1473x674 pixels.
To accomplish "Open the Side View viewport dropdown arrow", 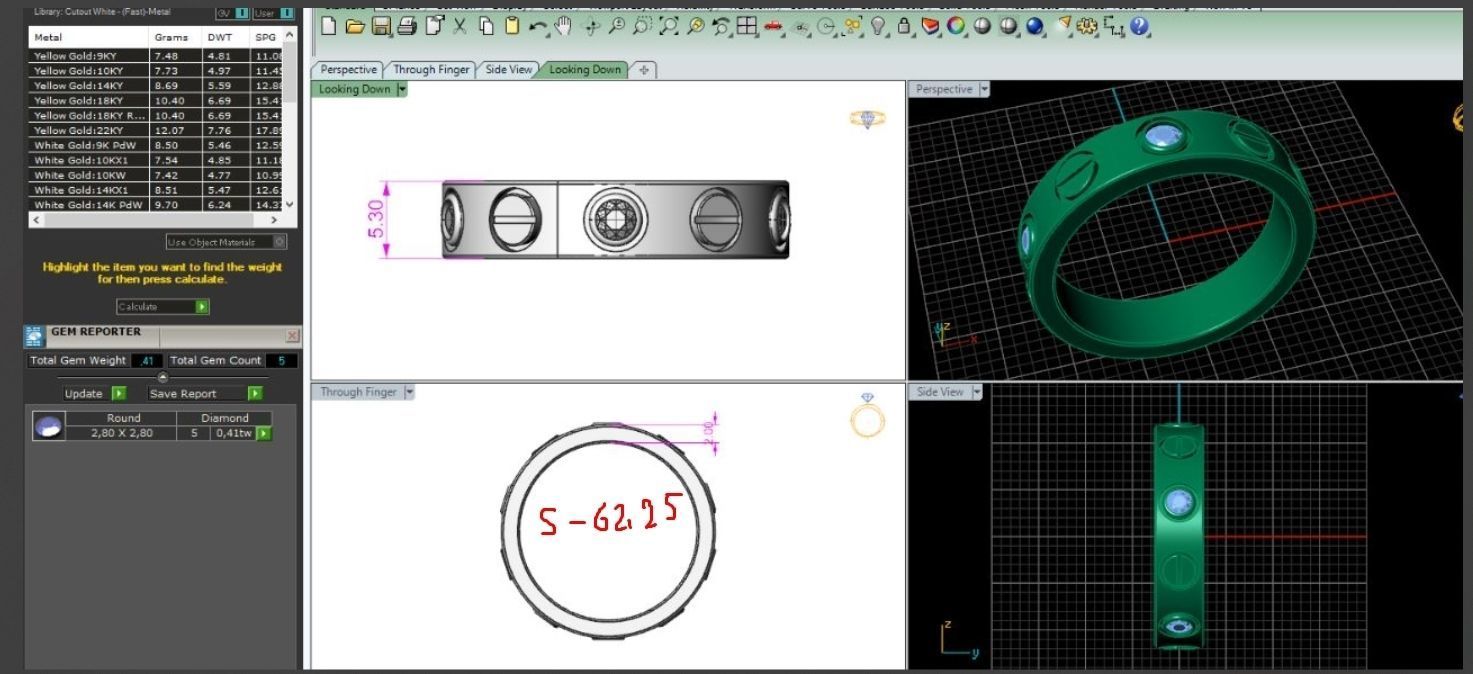I will 977,392.
